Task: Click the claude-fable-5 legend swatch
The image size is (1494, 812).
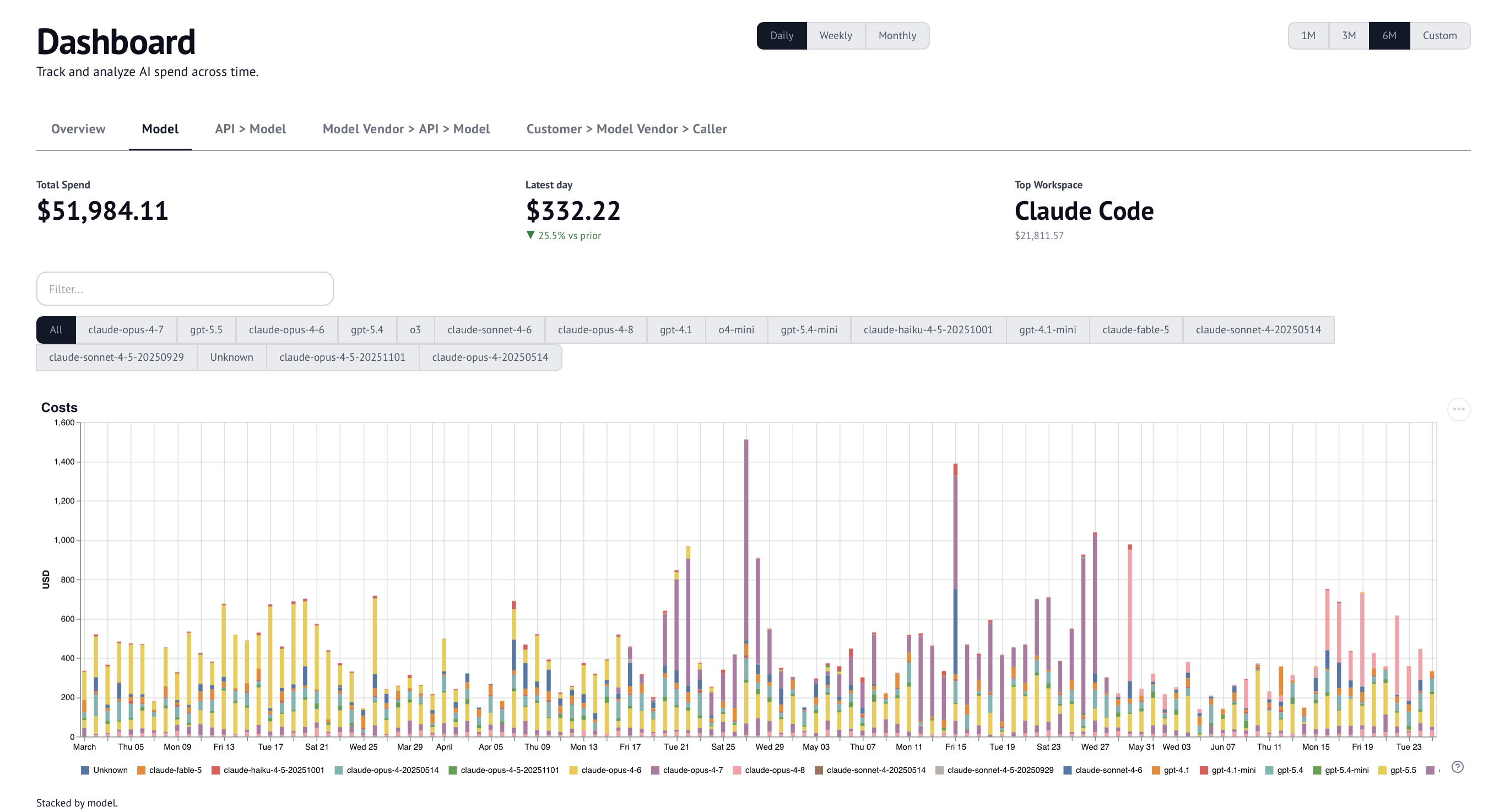Action: pos(141,770)
